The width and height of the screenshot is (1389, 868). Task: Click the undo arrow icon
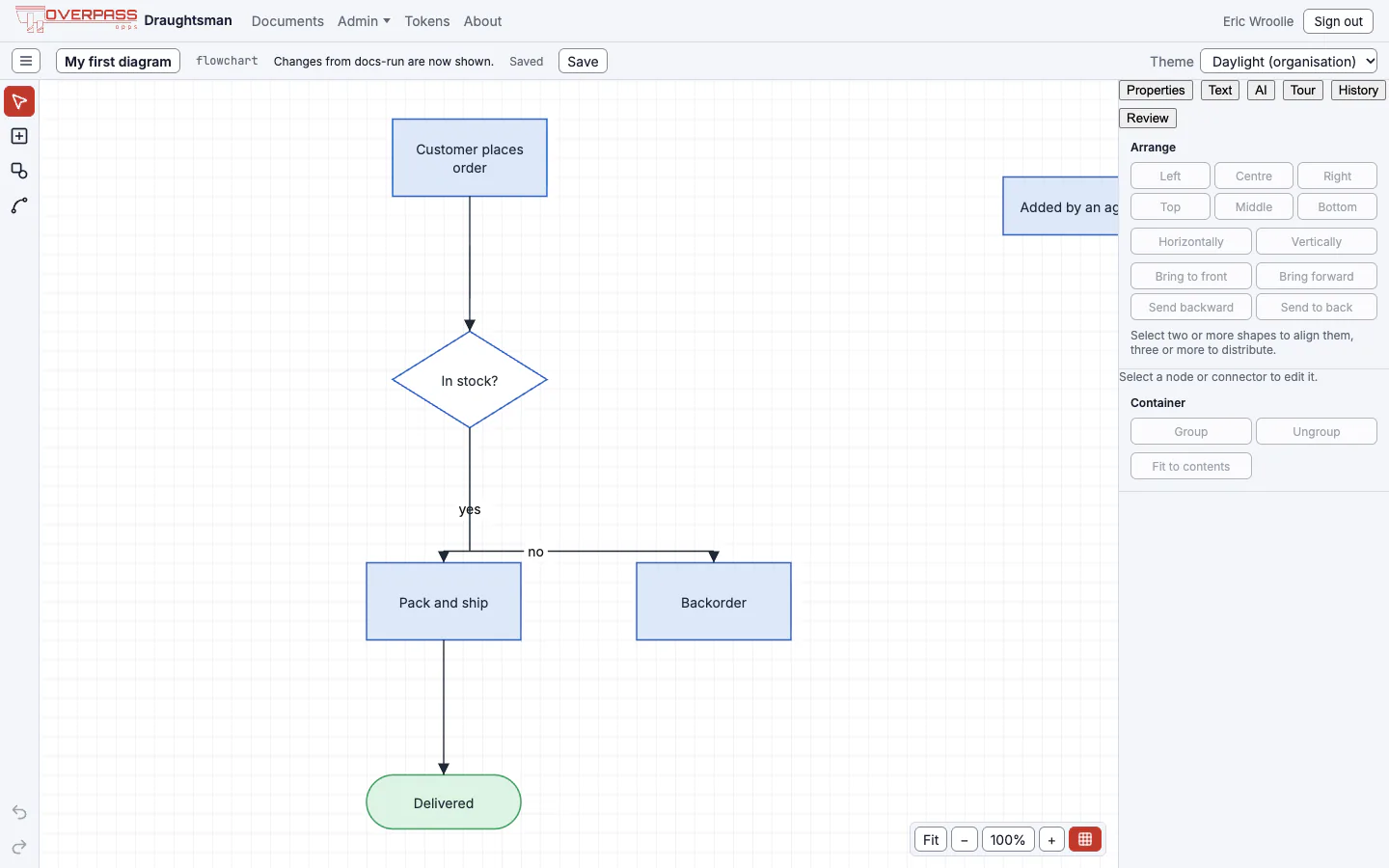[19, 812]
